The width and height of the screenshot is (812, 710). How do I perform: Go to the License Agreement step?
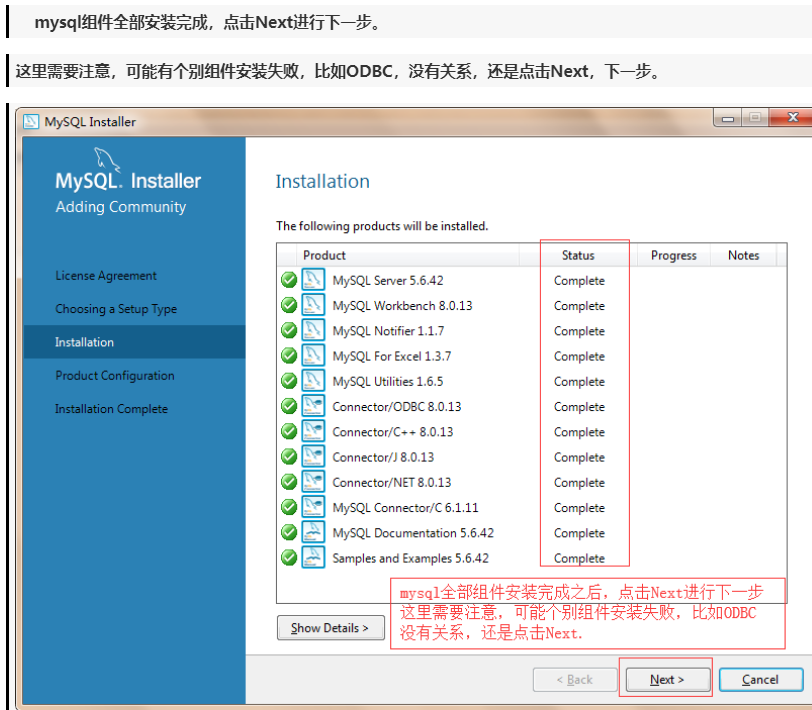pyautogui.click(x=106, y=276)
